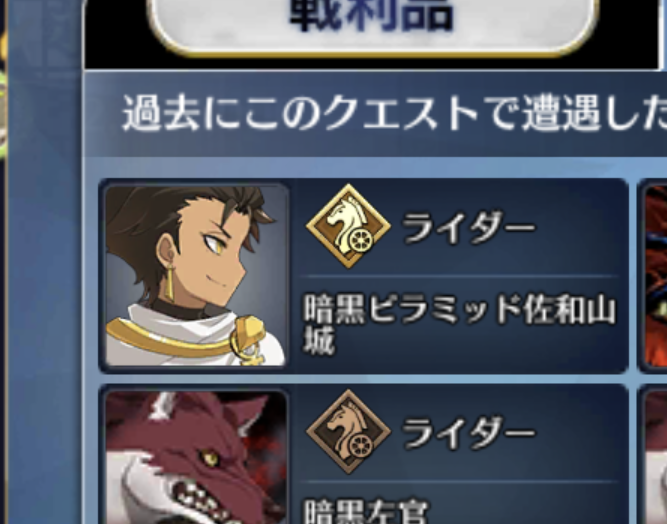
Task: Click the divider line under gold ライダー label
Action: [459, 276]
